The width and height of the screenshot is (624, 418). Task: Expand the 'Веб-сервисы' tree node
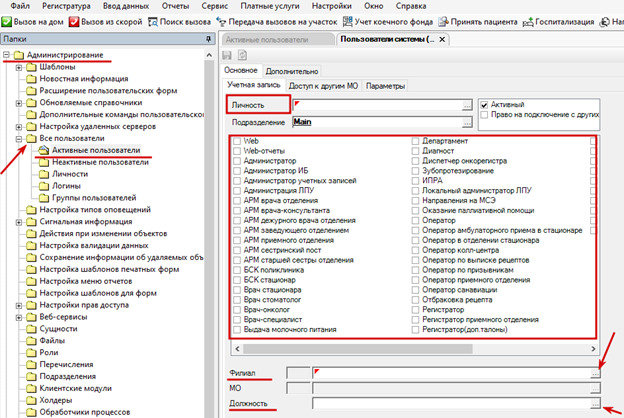[19, 317]
